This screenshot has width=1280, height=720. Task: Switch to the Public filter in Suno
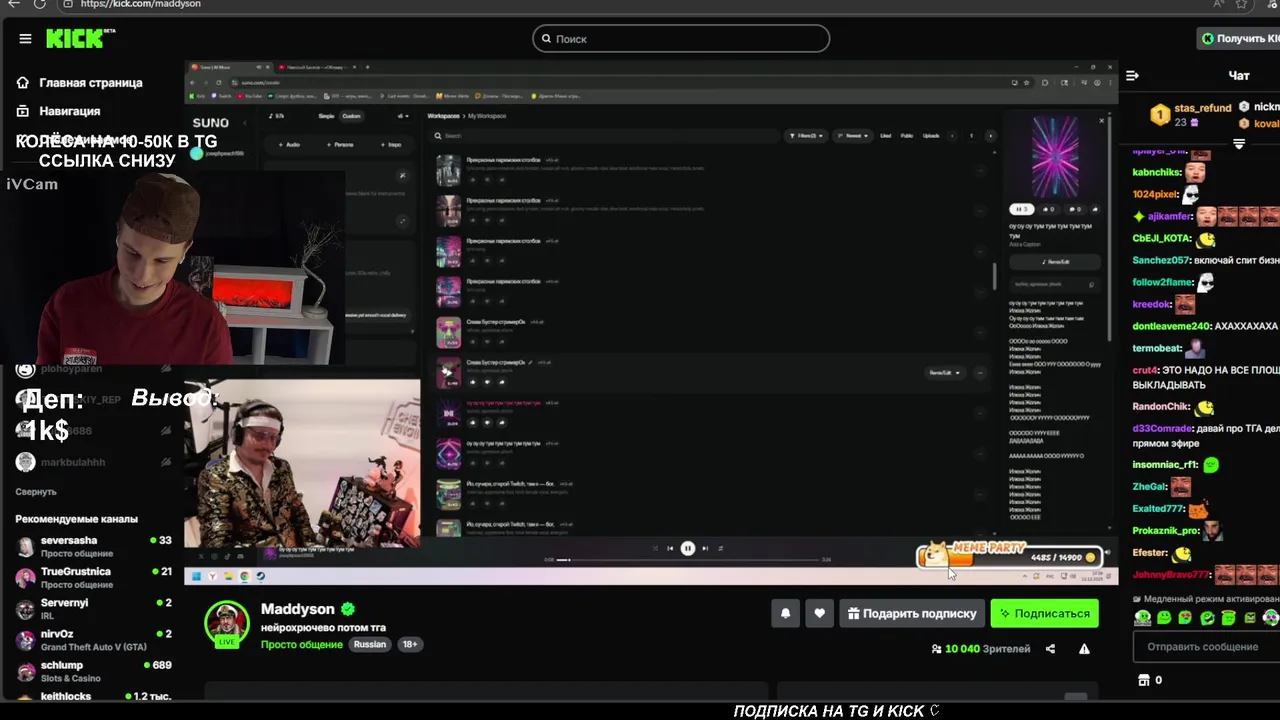pos(907,135)
